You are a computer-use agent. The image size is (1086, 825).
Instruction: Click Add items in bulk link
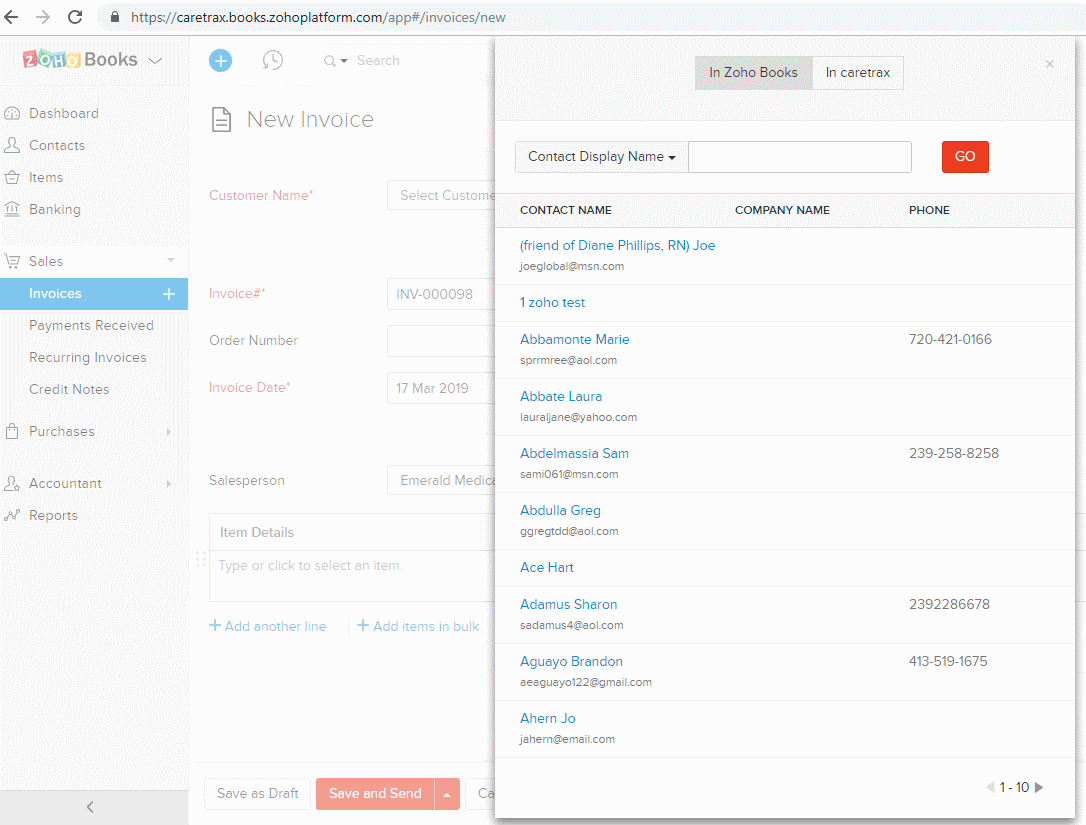click(x=418, y=626)
